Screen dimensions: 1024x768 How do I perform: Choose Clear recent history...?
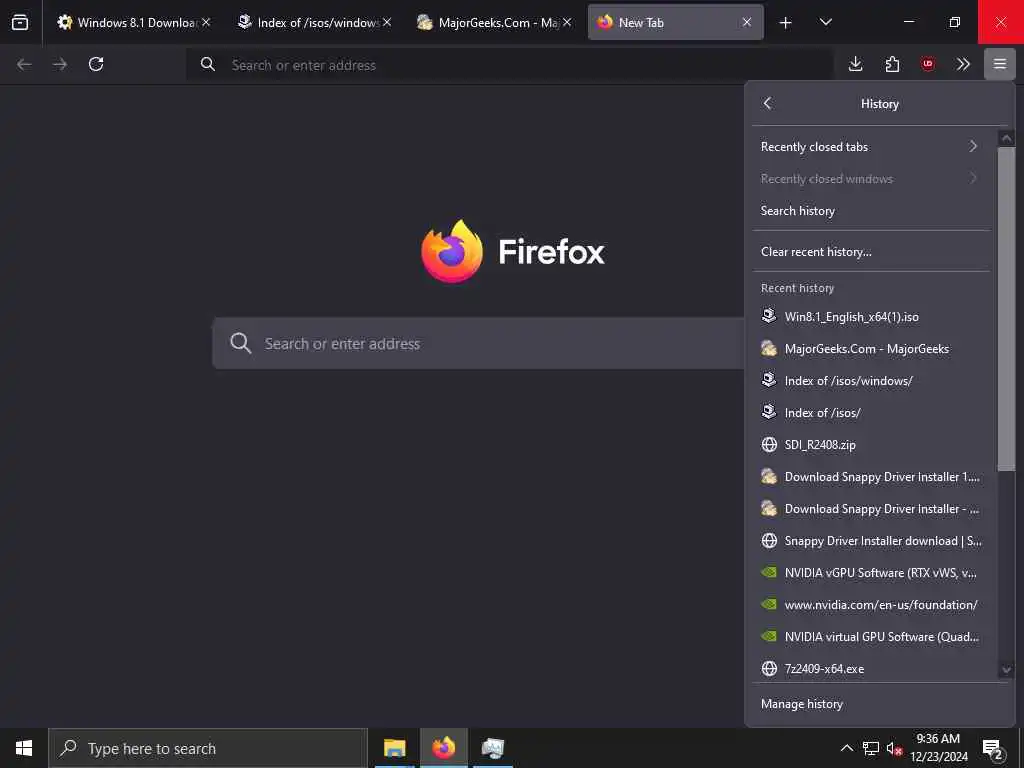point(871,251)
